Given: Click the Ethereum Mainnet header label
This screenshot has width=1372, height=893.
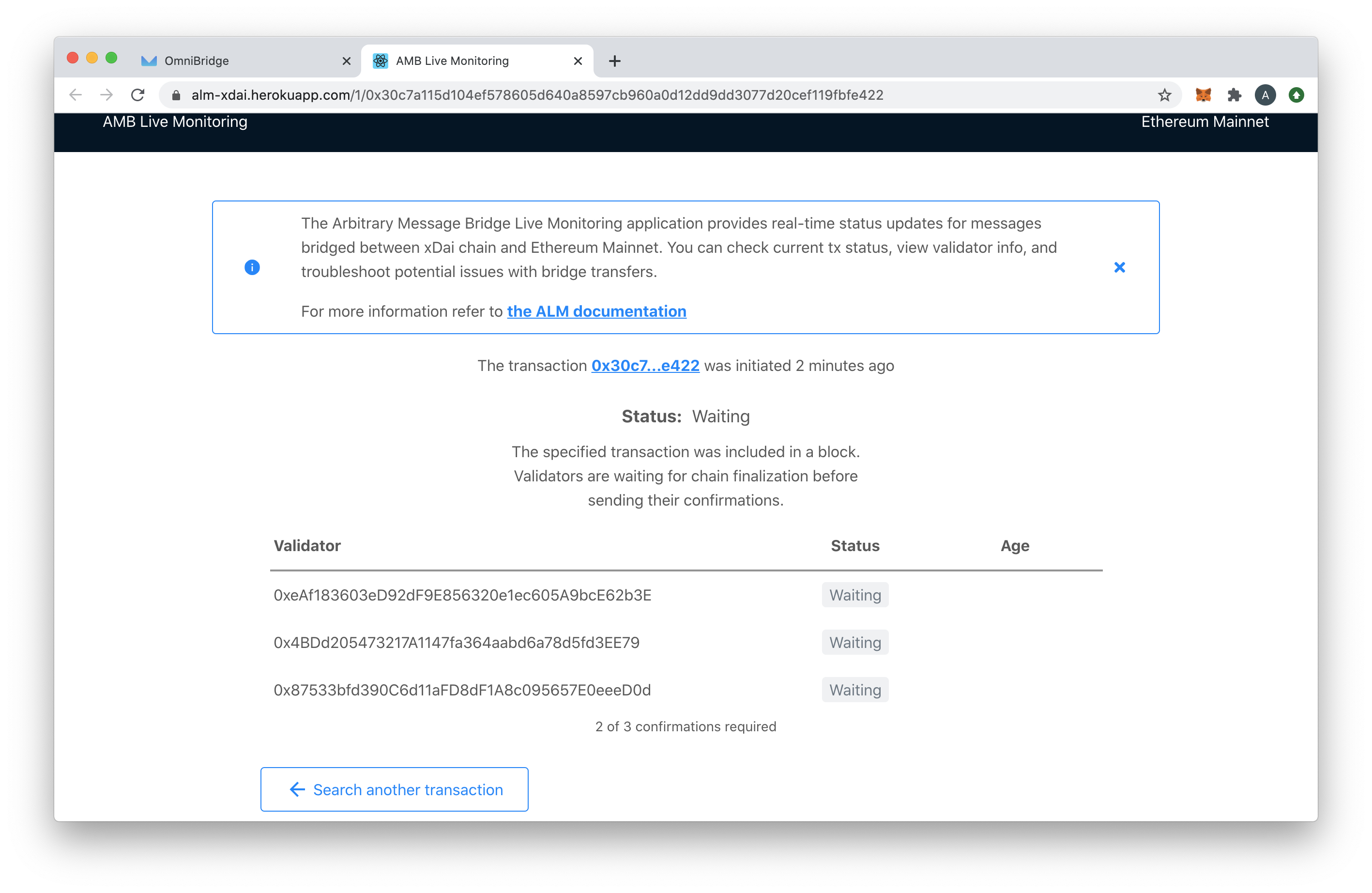Looking at the screenshot, I should (x=1205, y=122).
